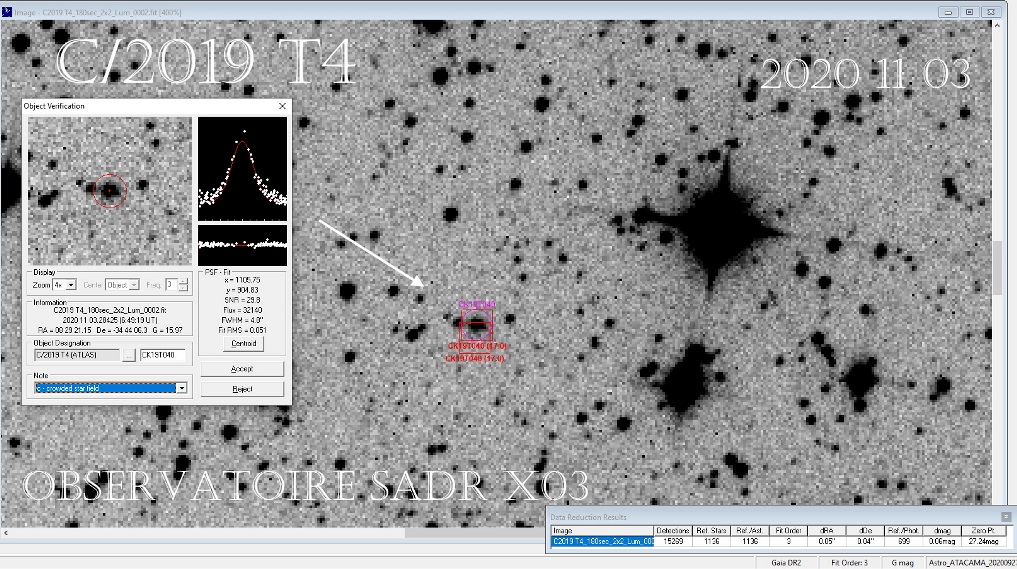Click the scroll-left arrow of image window
Viewport: 1017px width, 569px height.
tap(6, 533)
